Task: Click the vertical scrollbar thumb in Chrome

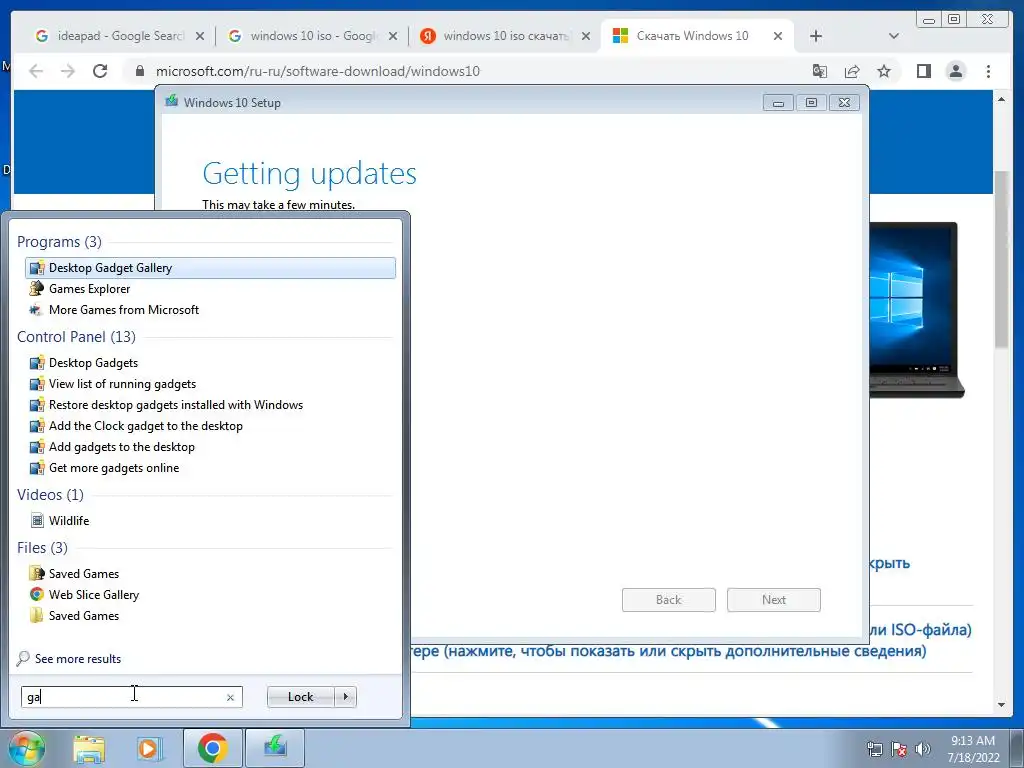Action: click(x=1001, y=259)
